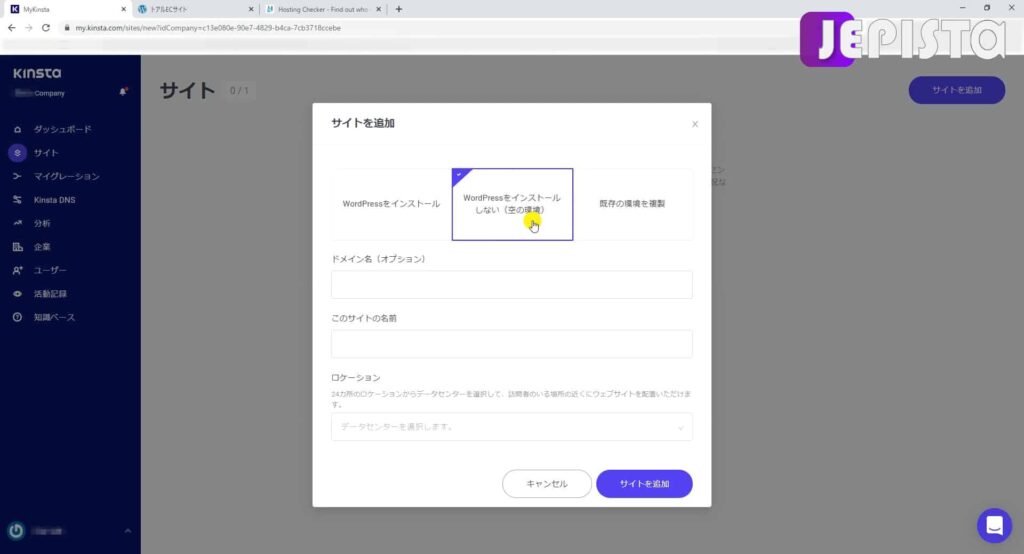
Task: Click the Company name in sidebar header
Action: (x=40, y=93)
